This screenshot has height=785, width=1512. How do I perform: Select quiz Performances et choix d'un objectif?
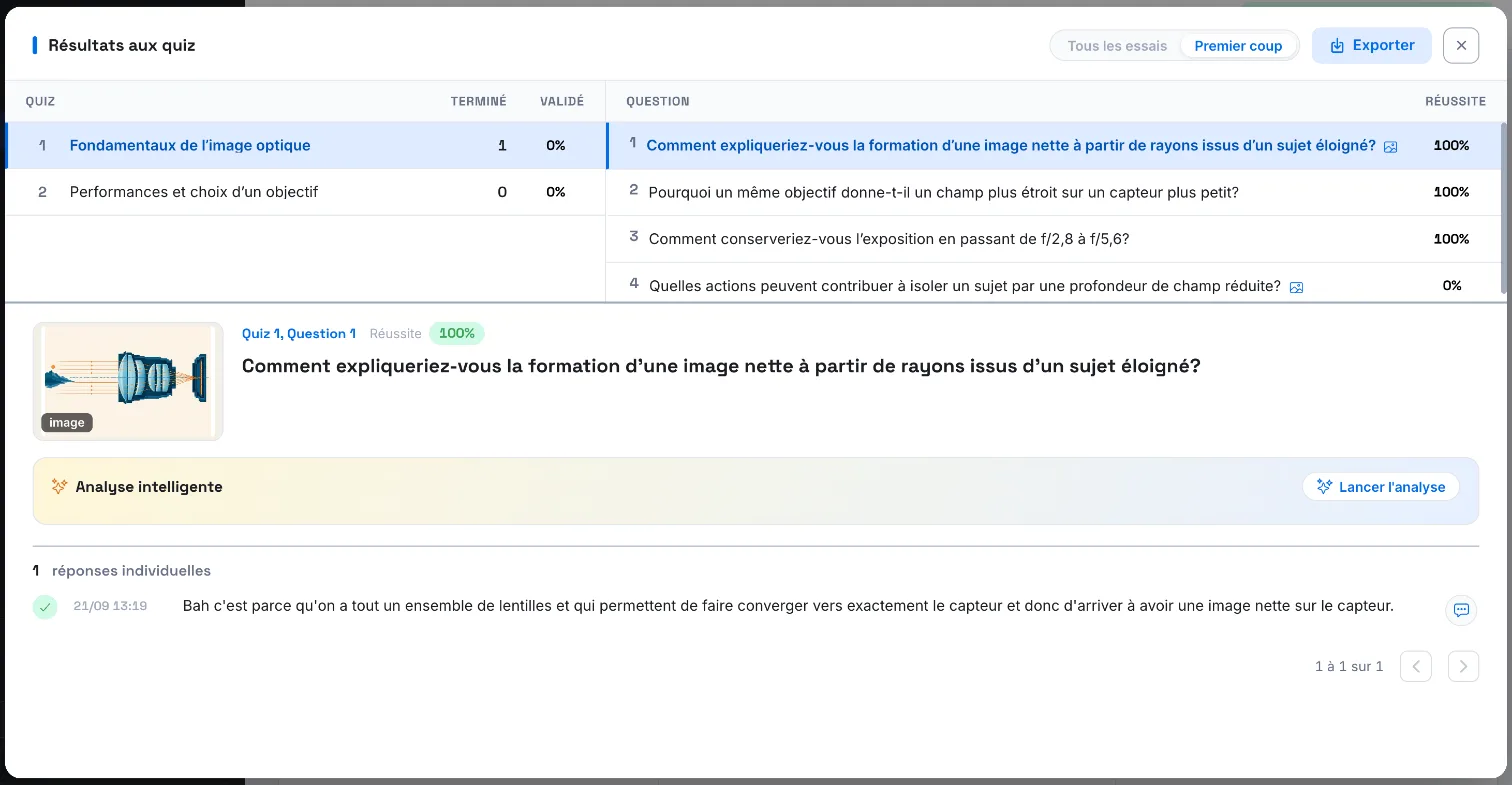pos(305,192)
